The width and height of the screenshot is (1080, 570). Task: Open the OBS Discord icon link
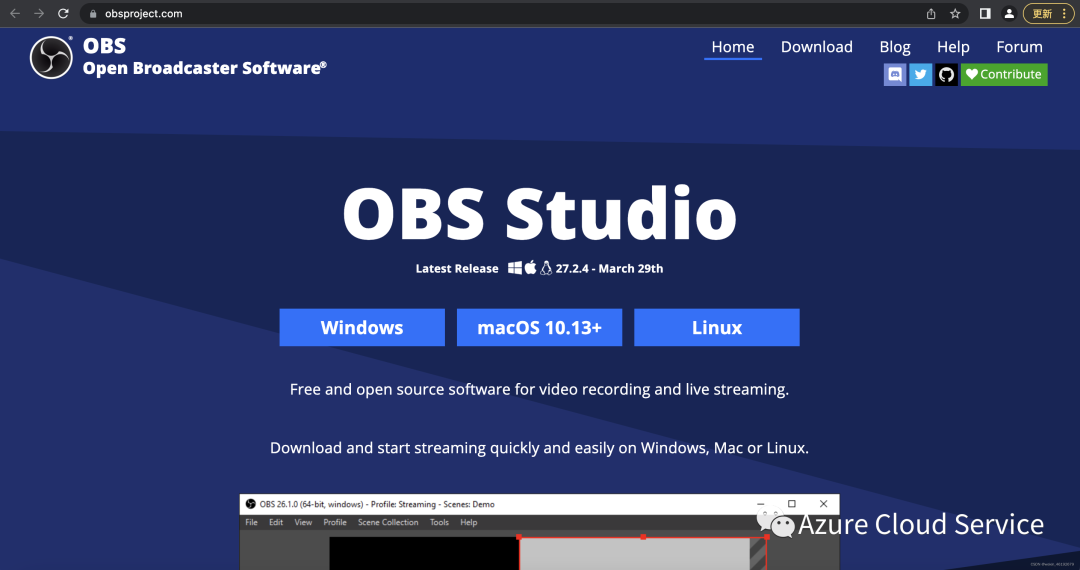[895, 74]
